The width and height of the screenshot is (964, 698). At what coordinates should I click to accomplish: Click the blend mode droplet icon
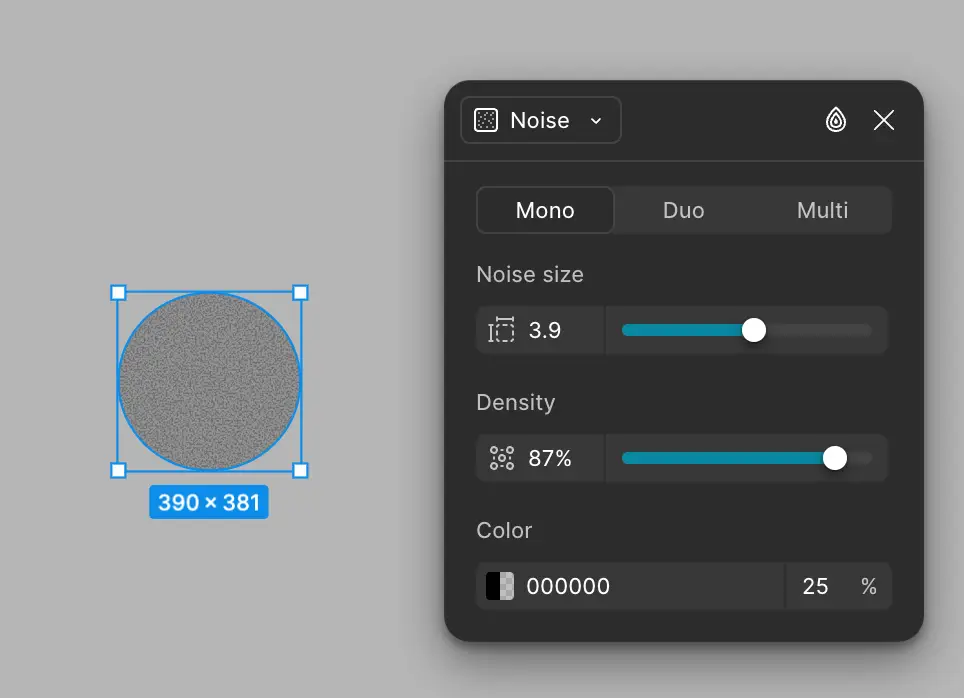[836, 120]
